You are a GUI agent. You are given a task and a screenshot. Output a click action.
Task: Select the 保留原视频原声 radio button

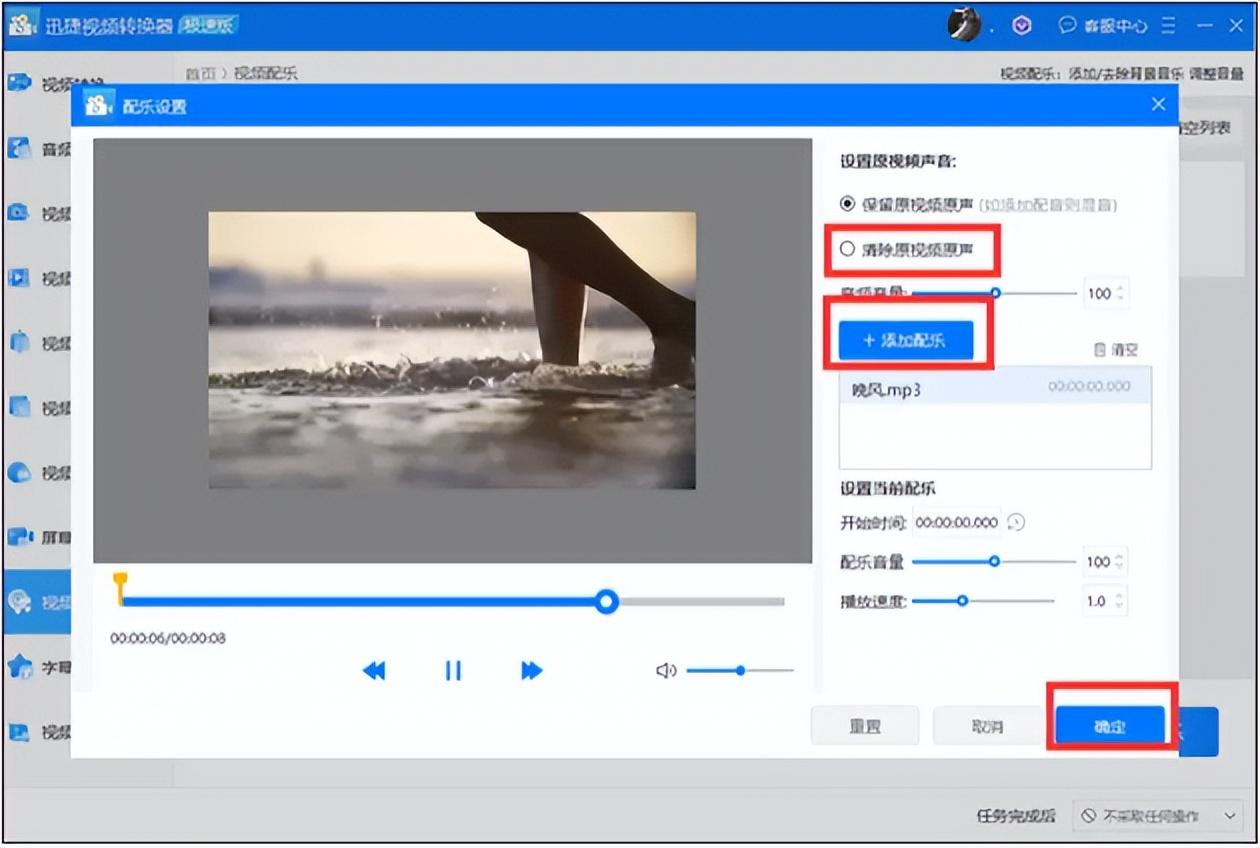848,204
